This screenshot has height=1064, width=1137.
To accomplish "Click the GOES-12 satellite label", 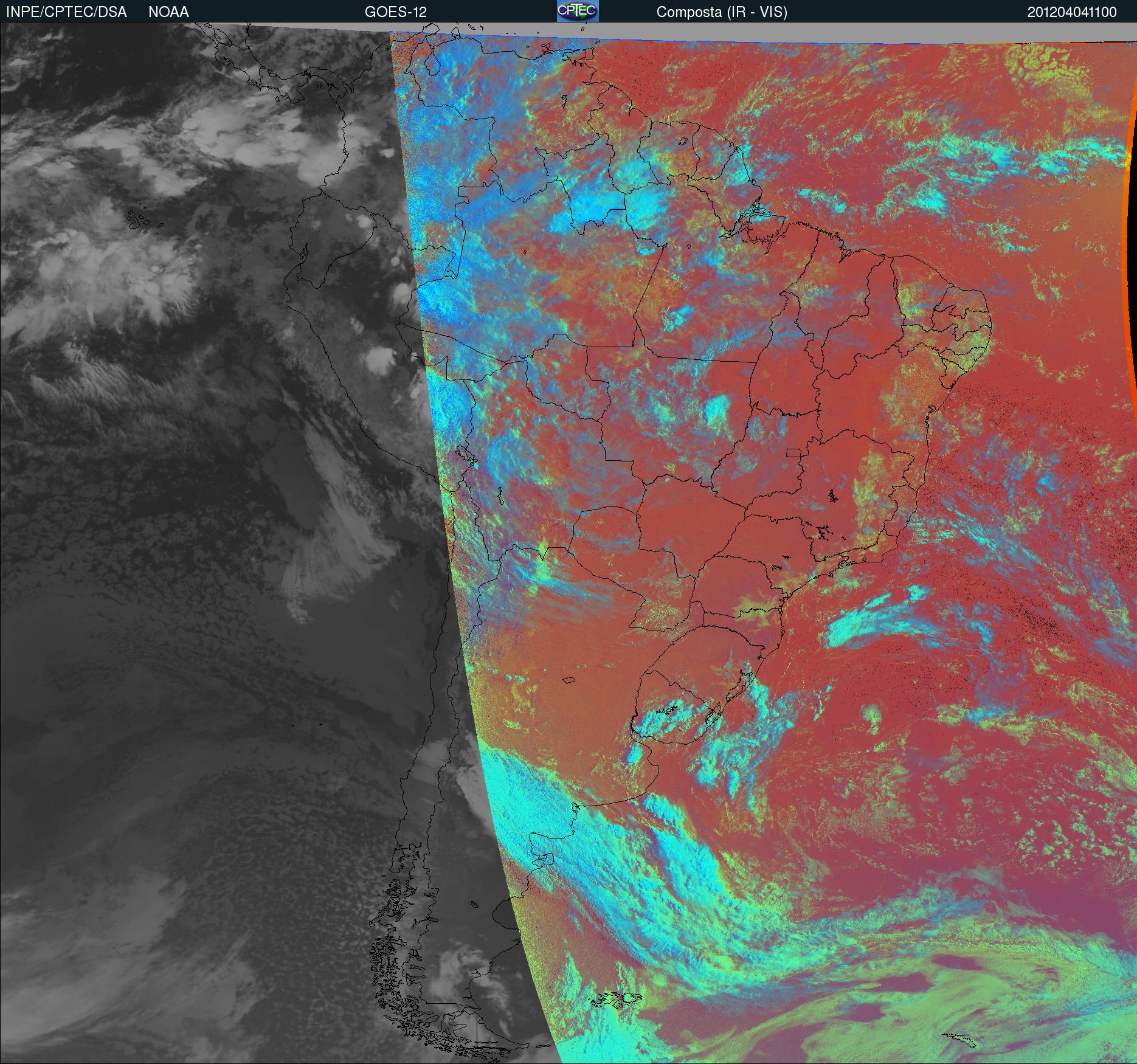I will [396, 12].
